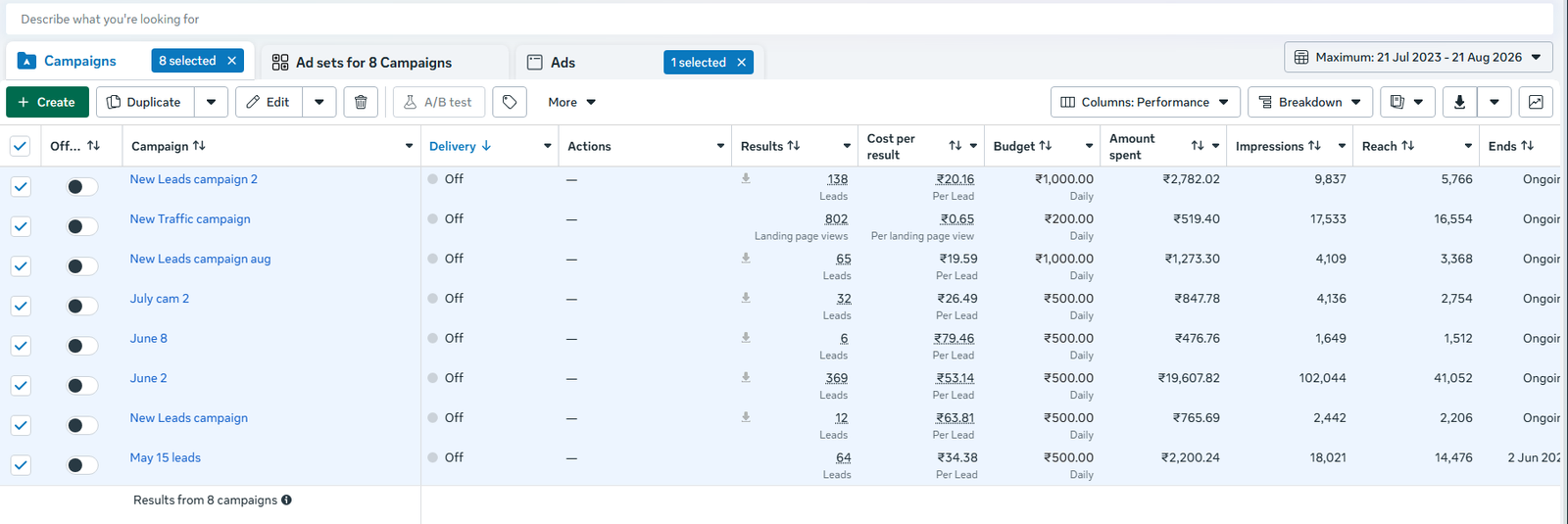Screen dimensions: 1568x524
Task: Click the delete trash can icon
Action: click(361, 102)
